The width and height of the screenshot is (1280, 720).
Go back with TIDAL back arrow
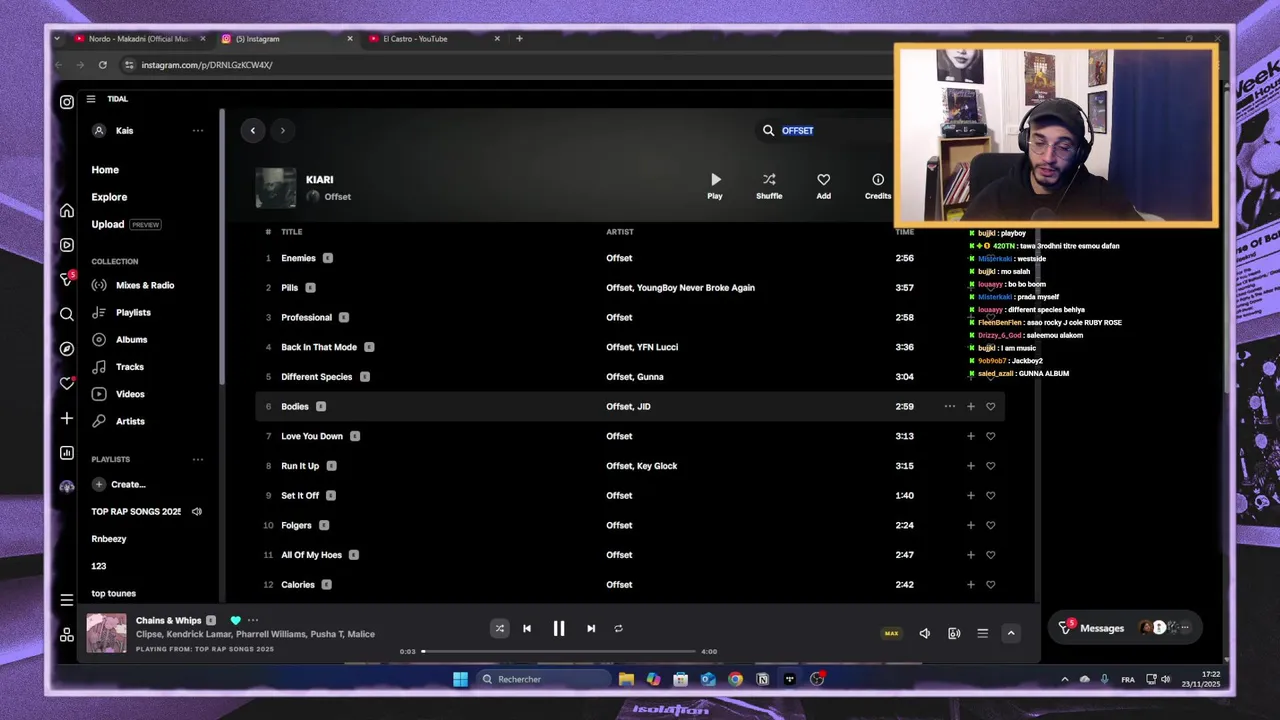(253, 130)
